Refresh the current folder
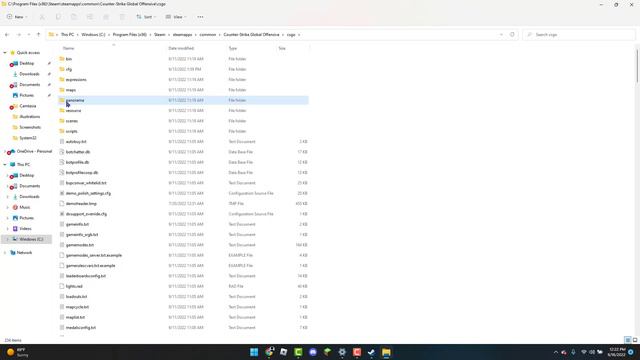The height and width of the screenshot is (360, 640). pos(512,35)
